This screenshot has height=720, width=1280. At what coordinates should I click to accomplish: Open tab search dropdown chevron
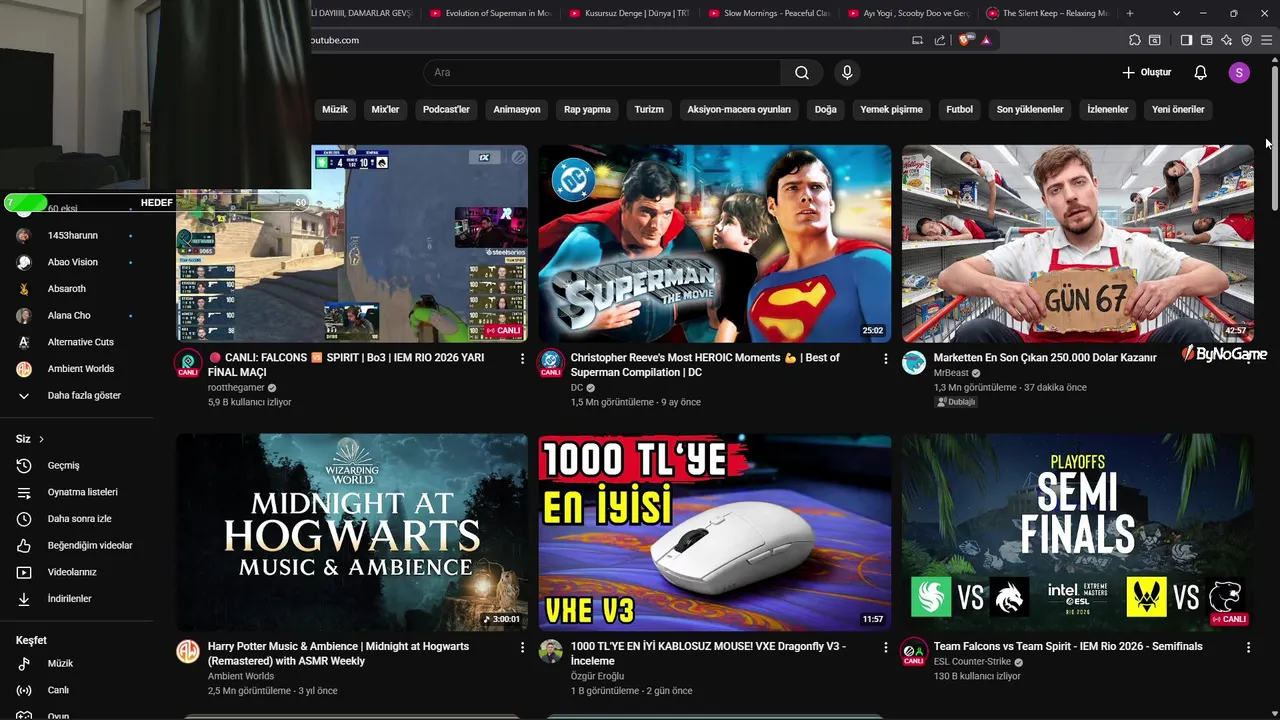(x=1176, y=13)
